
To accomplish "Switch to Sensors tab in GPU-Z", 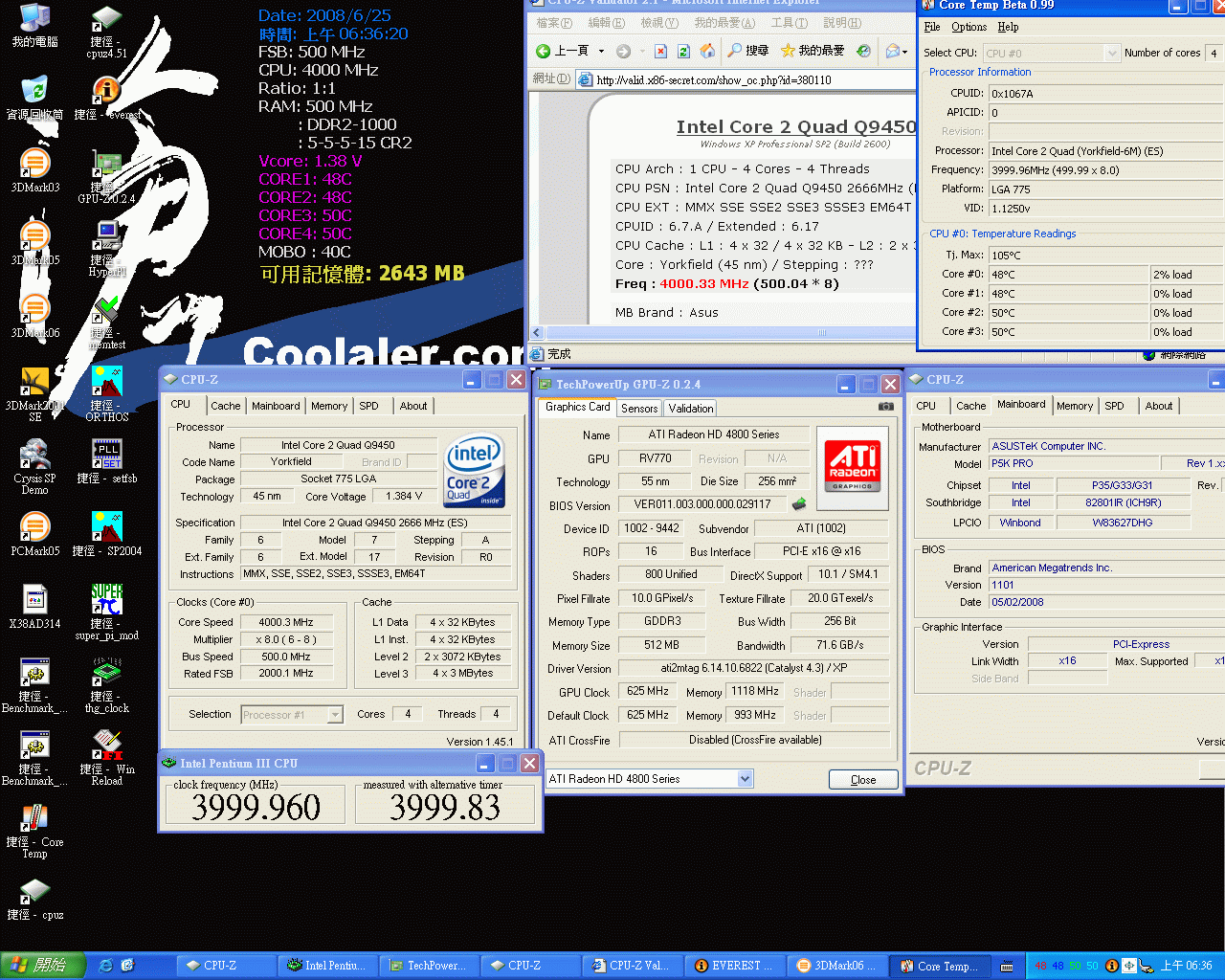I will tap(639, 408).
